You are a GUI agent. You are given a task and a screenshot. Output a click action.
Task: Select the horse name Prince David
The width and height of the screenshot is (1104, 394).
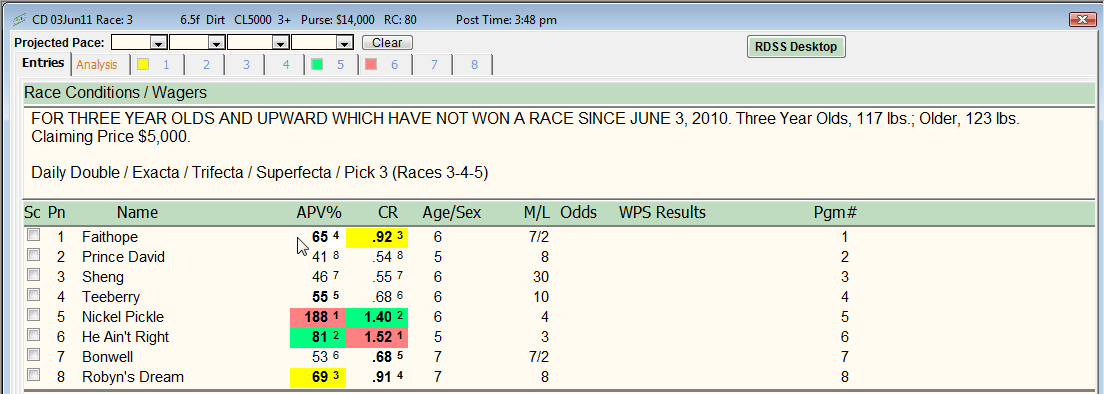pyautogui.click(x=123, y=257)
